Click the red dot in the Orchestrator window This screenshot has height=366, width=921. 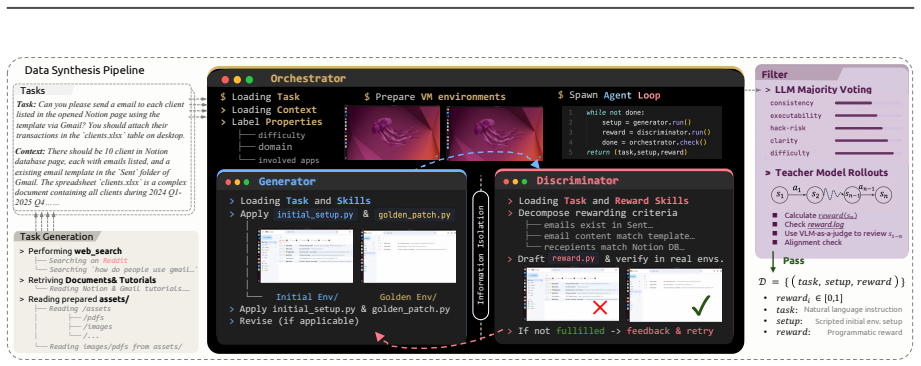click(225, 79)
